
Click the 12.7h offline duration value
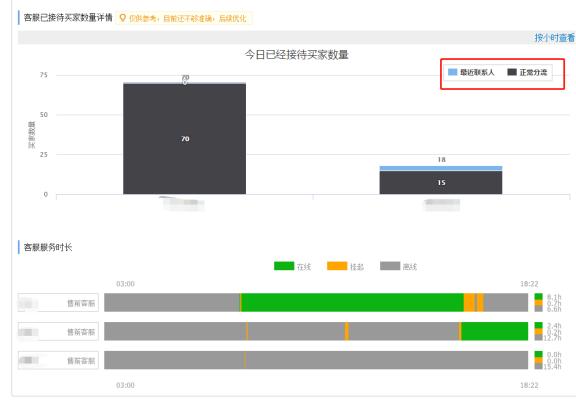coord(552,338)
